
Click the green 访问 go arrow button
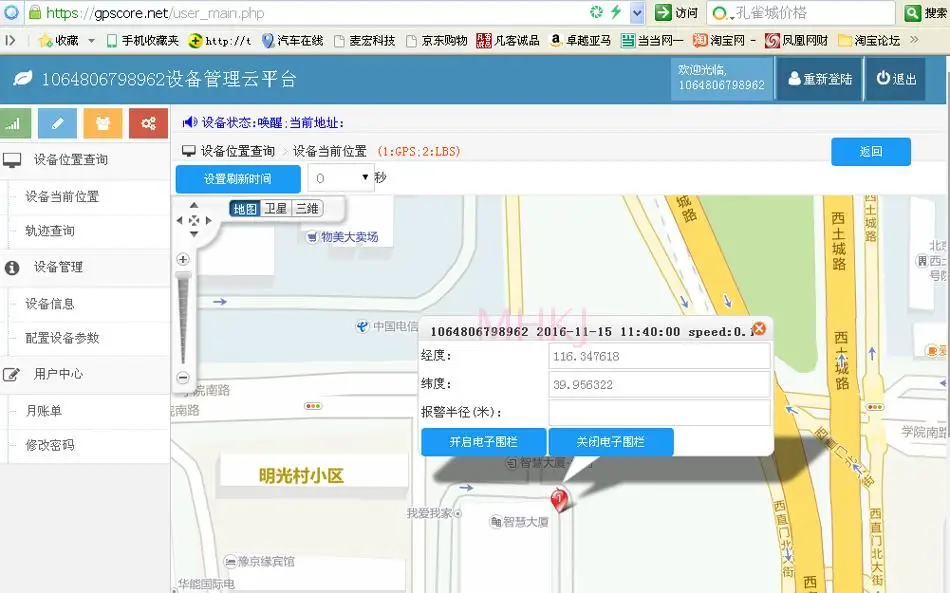[x=663, y=13]
